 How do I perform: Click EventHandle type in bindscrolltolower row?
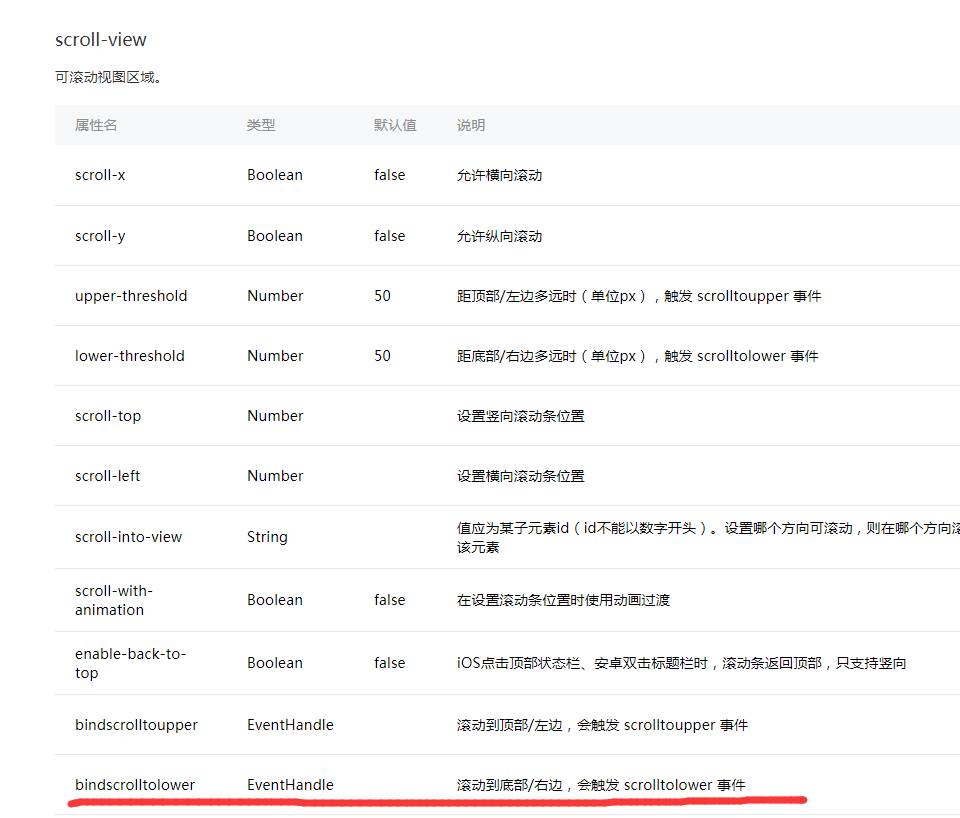tap(290, 785)
